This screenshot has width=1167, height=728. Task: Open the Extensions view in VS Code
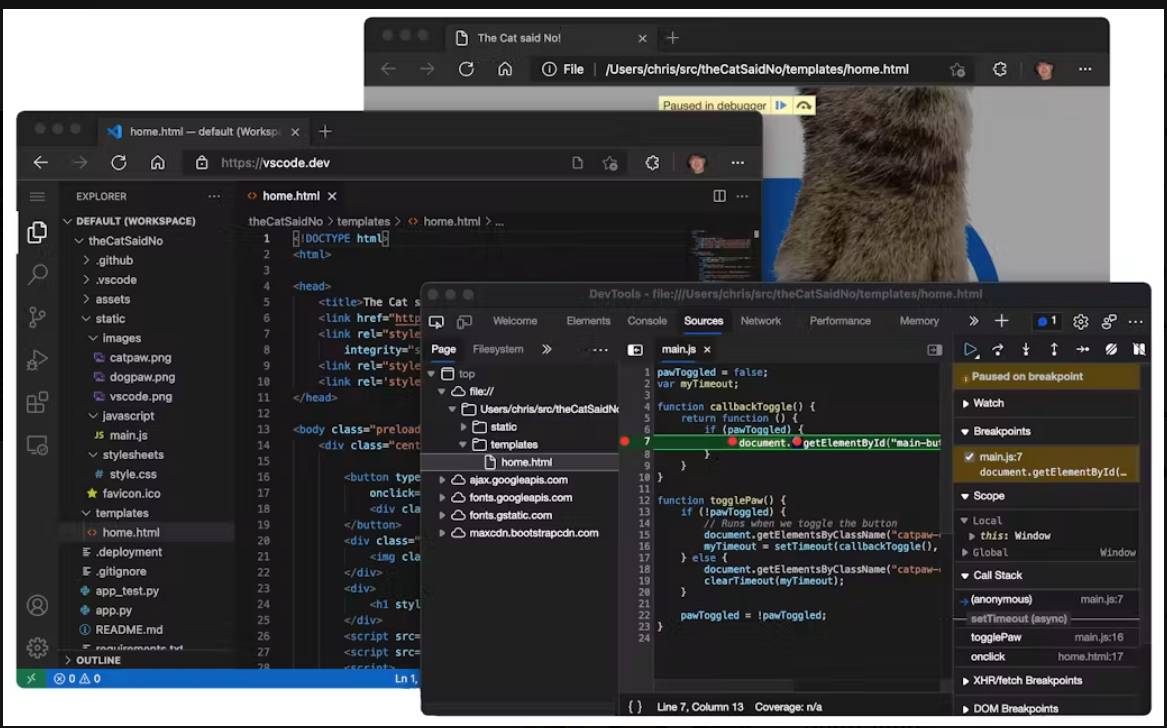[37, 403]
